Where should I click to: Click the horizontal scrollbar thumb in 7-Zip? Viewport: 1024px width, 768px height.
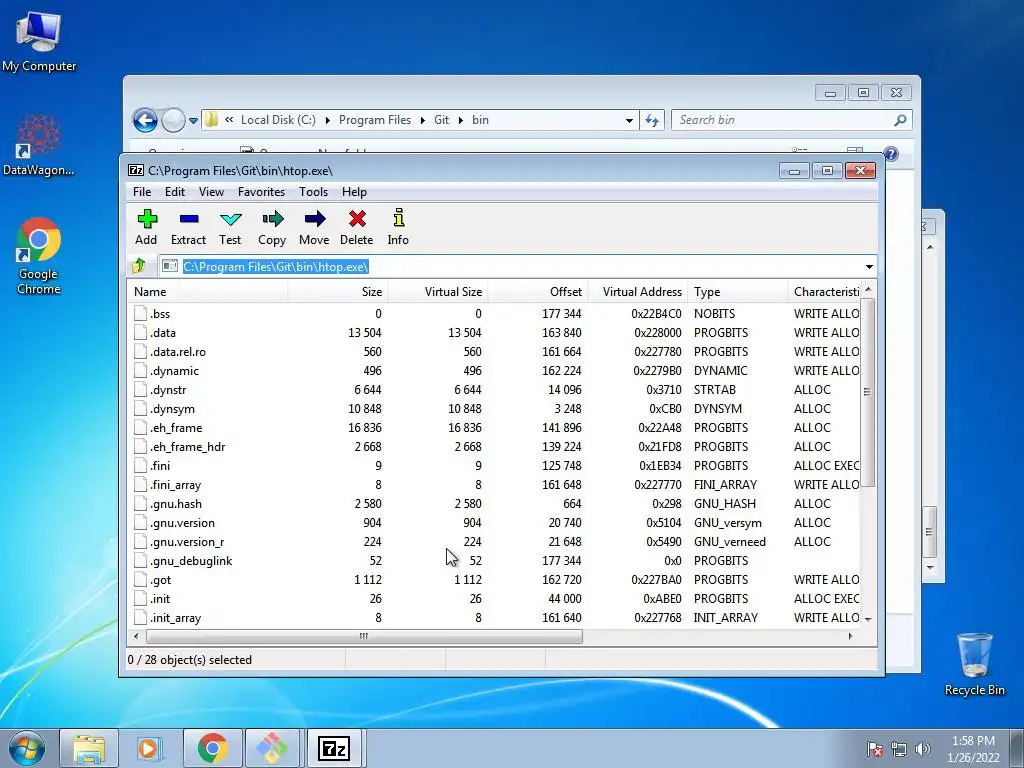tap(364, 636)
